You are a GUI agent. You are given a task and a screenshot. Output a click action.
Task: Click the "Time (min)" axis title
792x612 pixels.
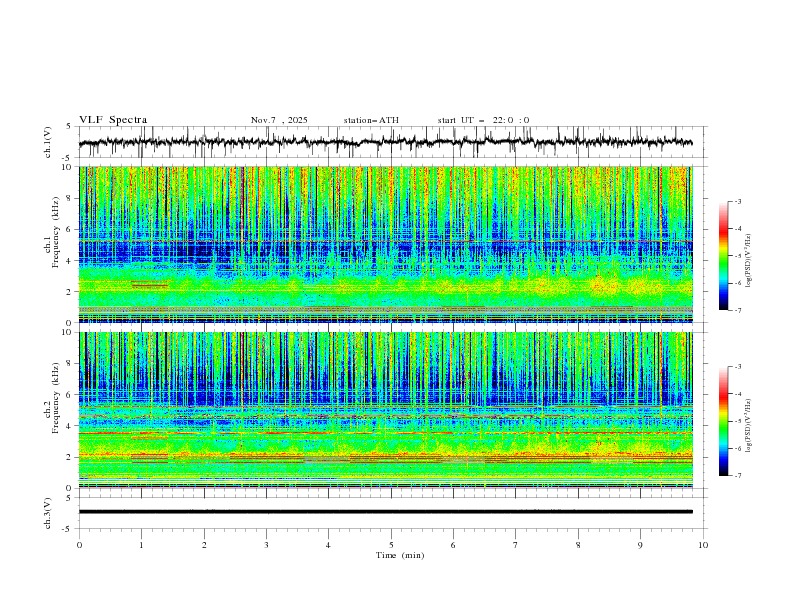coord(400,555)
